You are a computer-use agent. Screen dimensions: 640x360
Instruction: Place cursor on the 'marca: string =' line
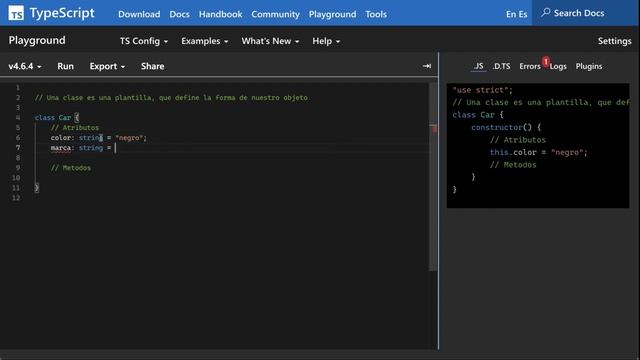click(x=81, y=148)
